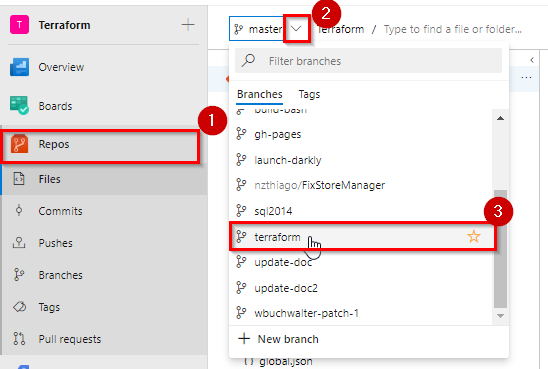Screen dimensions: 548x369
Task: Click the Repos icon in sidebar
Action: coord(19,144)
